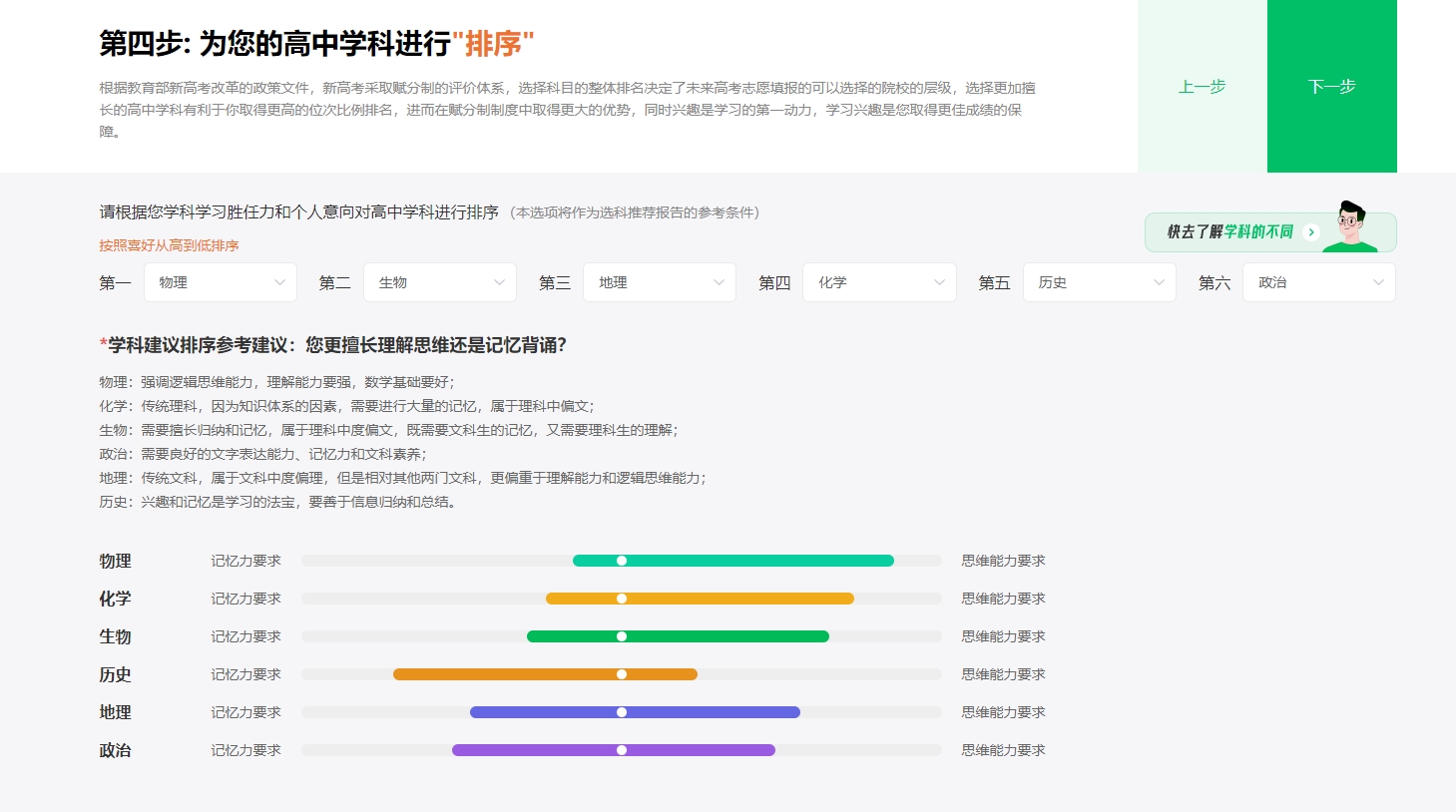Screen dimensions: 1456x812
Task: Open the 第二 subject dropdown showing 生物
Action: click(x=438, y=282)
